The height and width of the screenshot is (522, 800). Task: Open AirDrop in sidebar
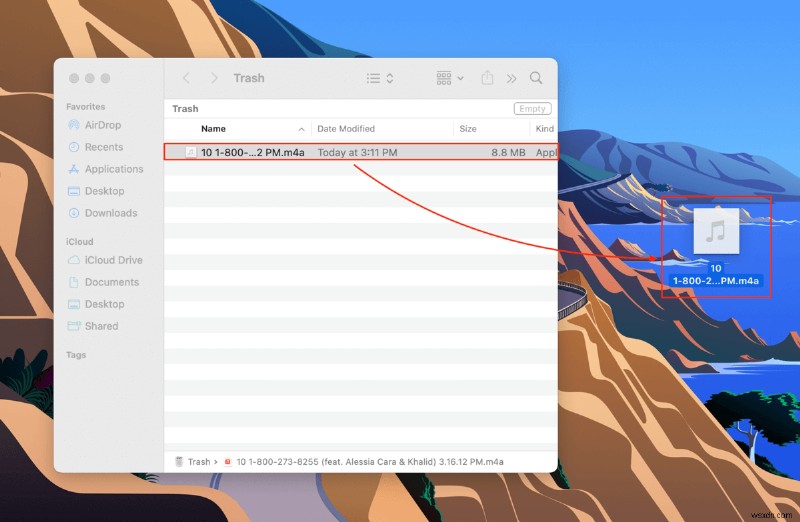103,125
